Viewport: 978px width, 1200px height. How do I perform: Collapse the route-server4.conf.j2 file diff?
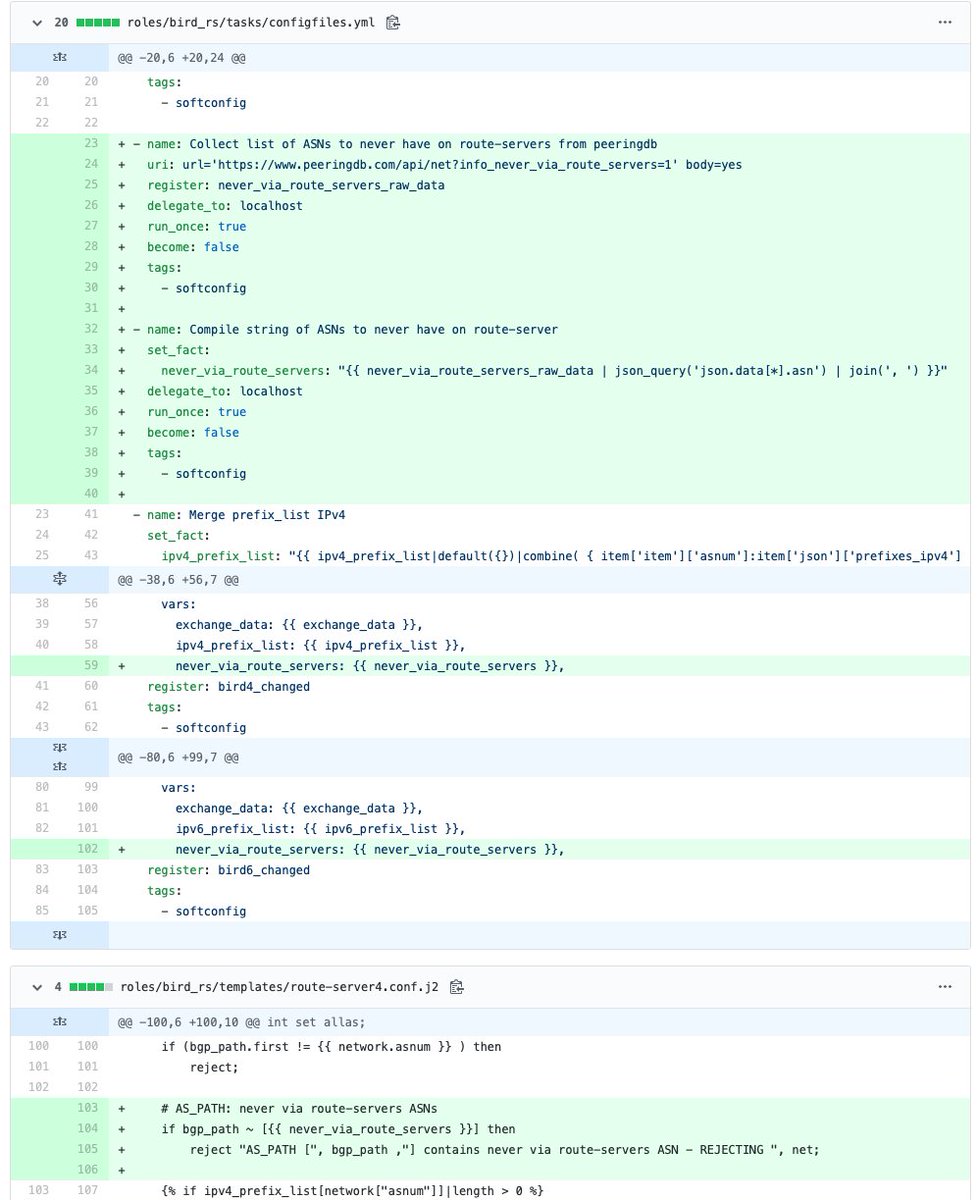[x=37, y=987]
